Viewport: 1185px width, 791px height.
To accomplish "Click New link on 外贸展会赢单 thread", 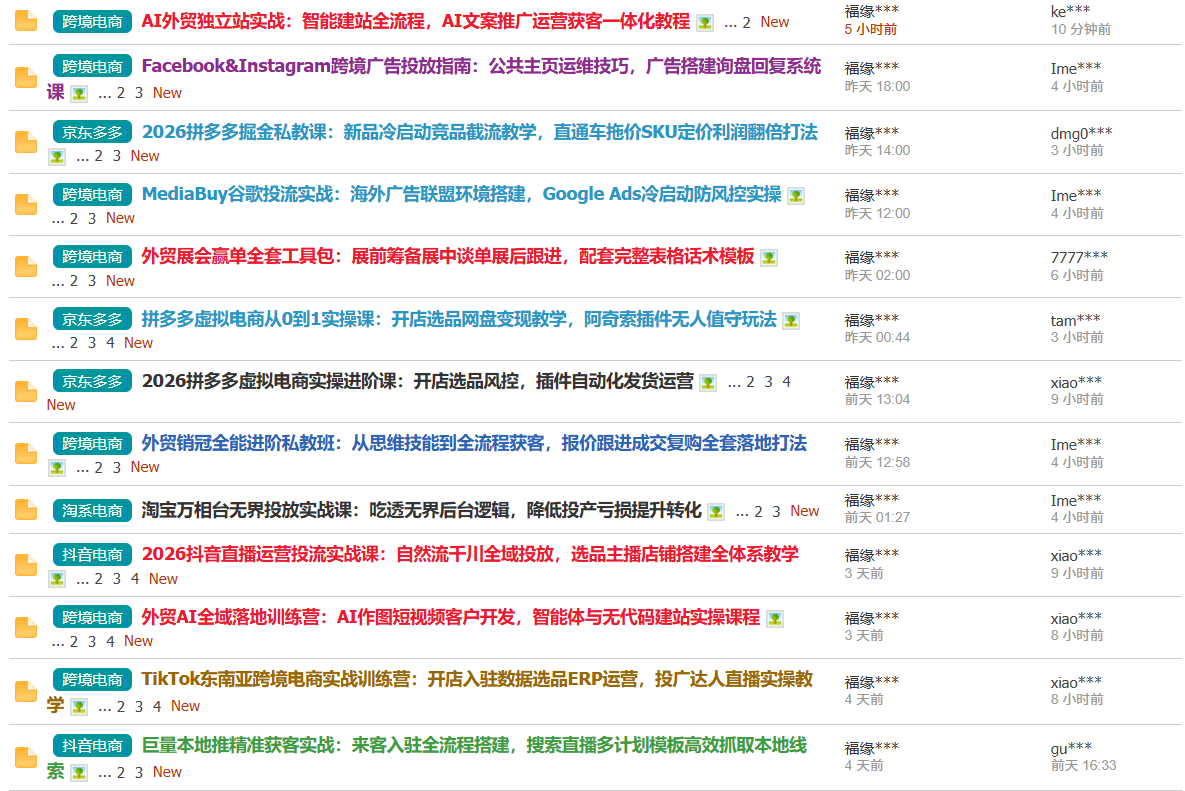I will point(120,281).
